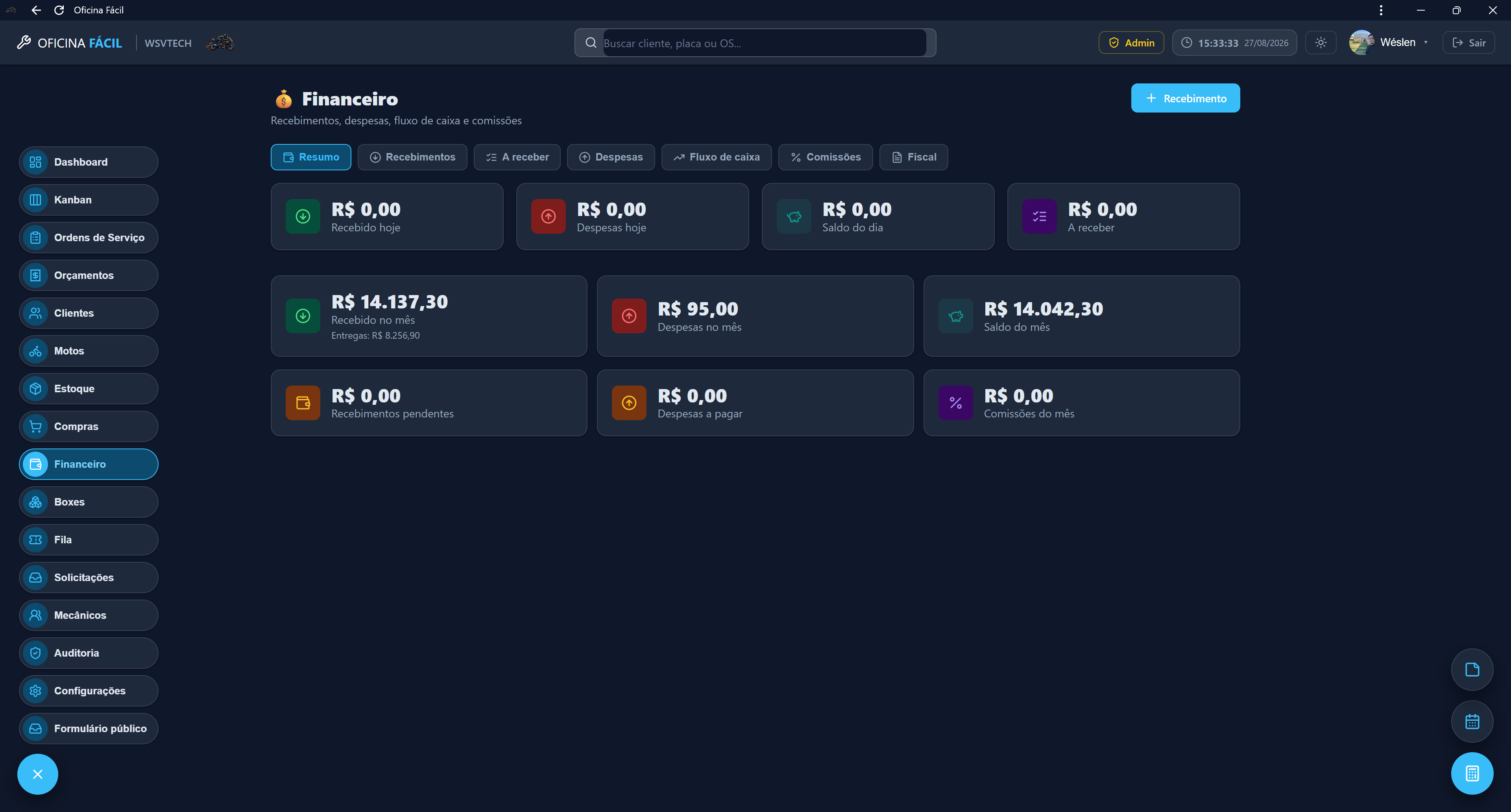1511x812 pixels.
Task: Click the Admin role badge
Action: [x=1131, y=43]
